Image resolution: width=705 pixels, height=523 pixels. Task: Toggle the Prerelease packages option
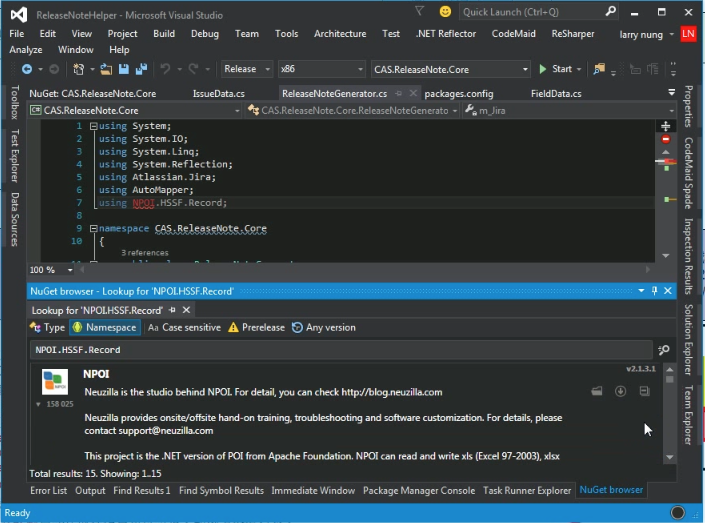(256, 327)
